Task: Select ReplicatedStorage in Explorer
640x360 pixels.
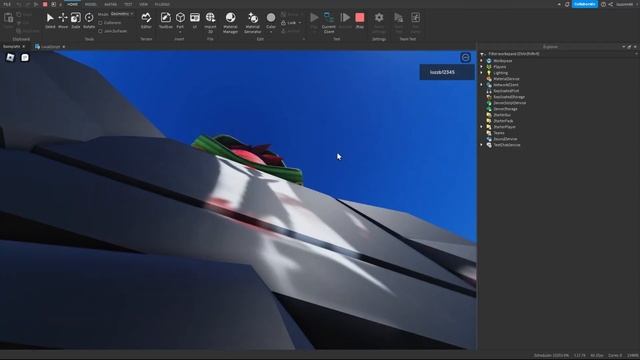Action: click(x=509, y=97)
